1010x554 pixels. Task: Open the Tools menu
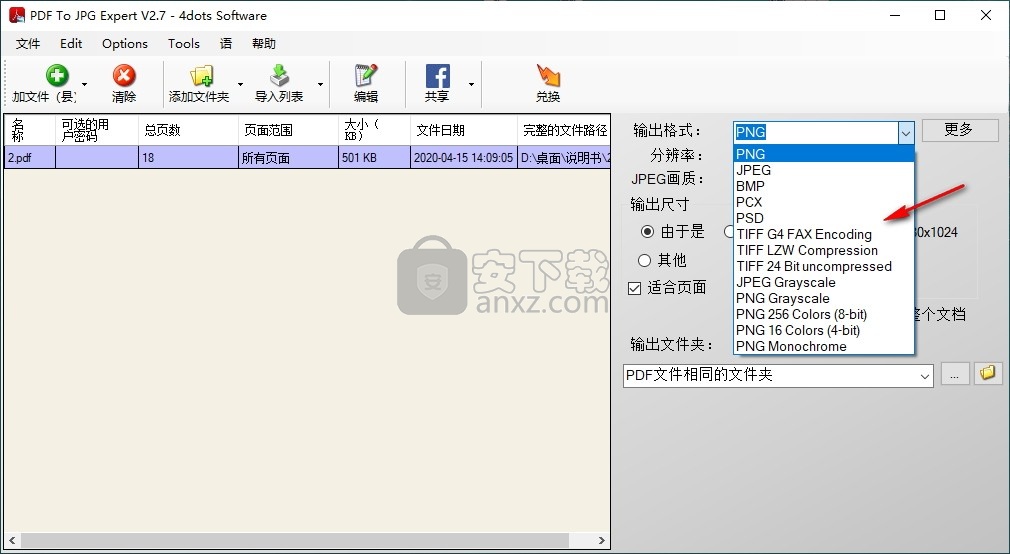184,44
